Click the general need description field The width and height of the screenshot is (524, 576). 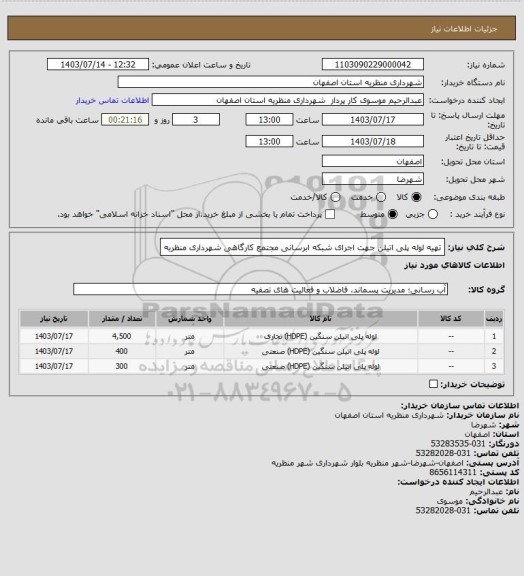[302, 247]
